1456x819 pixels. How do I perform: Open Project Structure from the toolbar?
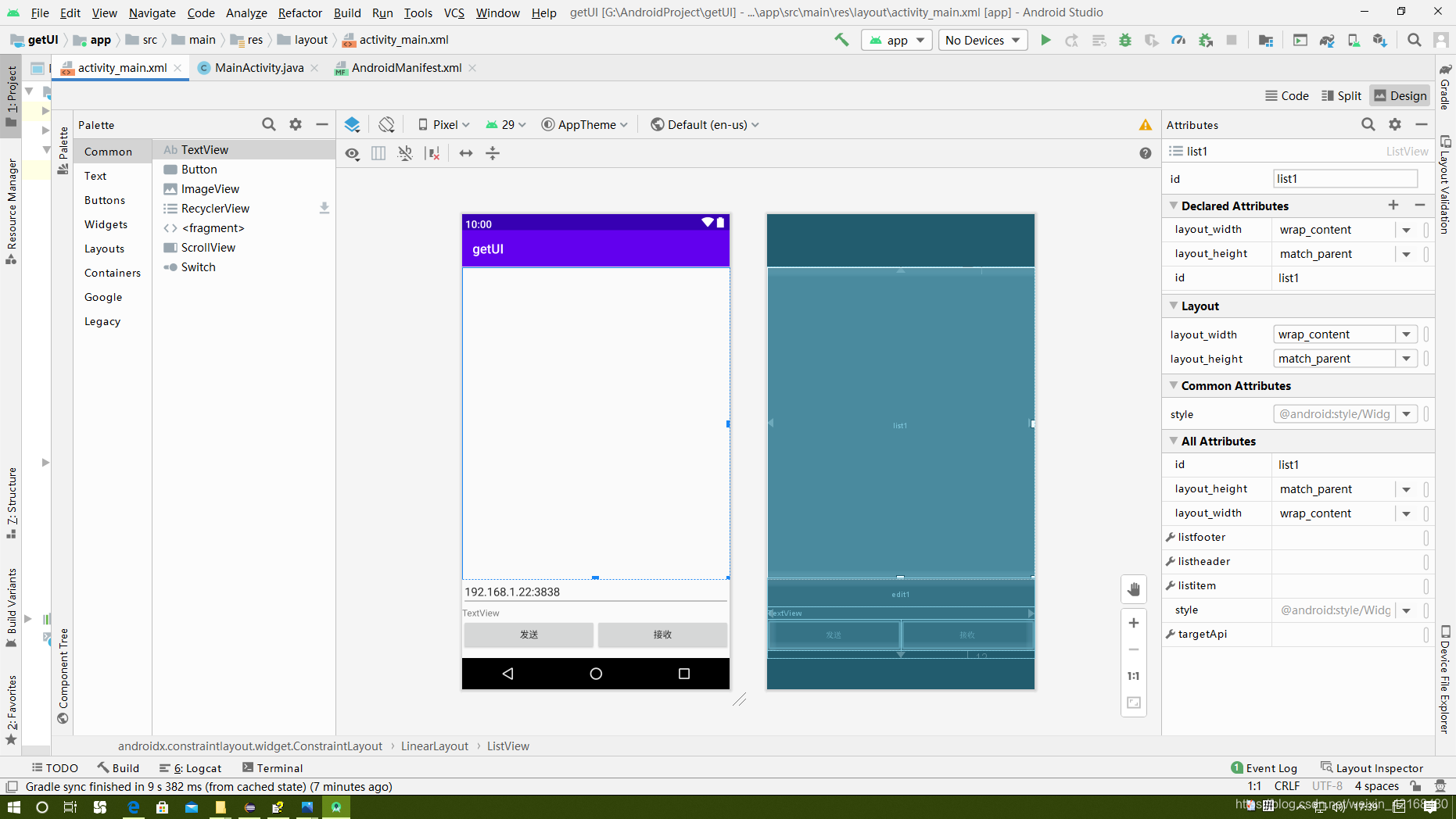(1266, 40)
